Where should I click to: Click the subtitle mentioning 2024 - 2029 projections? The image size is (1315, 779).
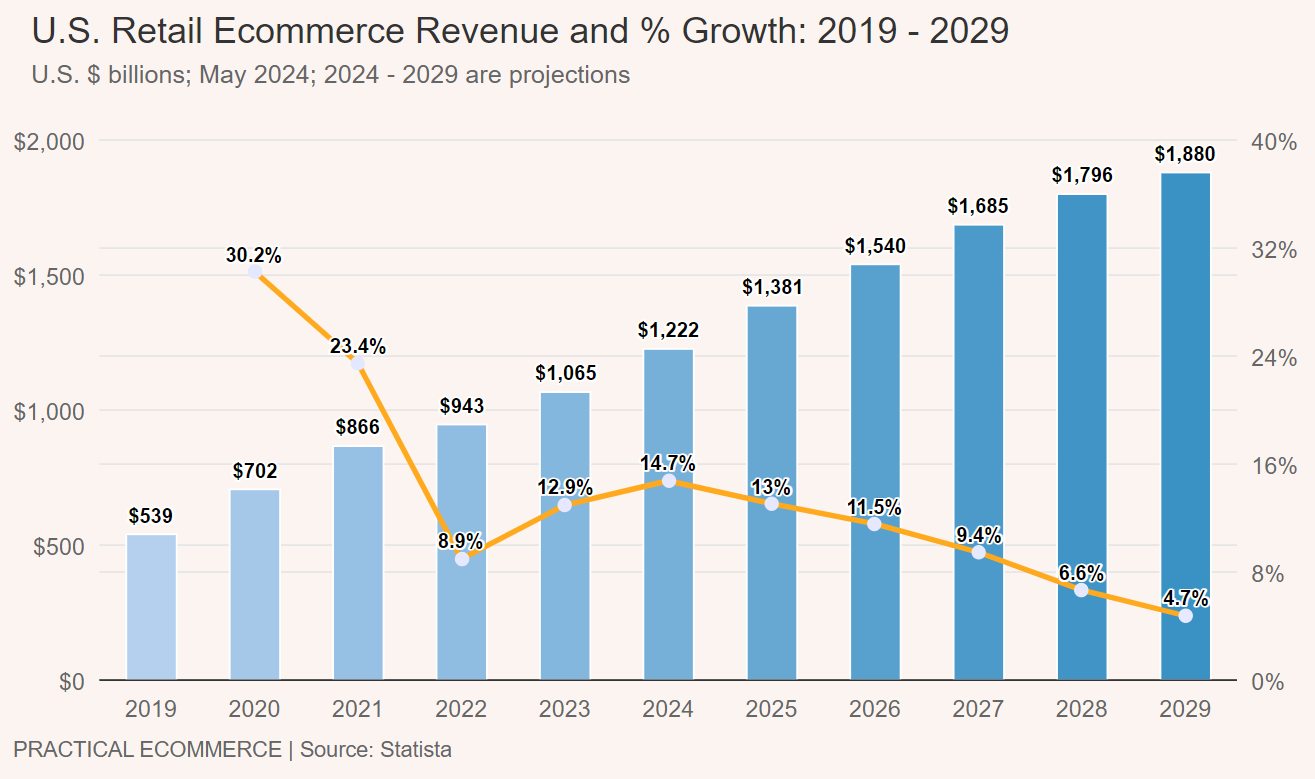[331, 75]
